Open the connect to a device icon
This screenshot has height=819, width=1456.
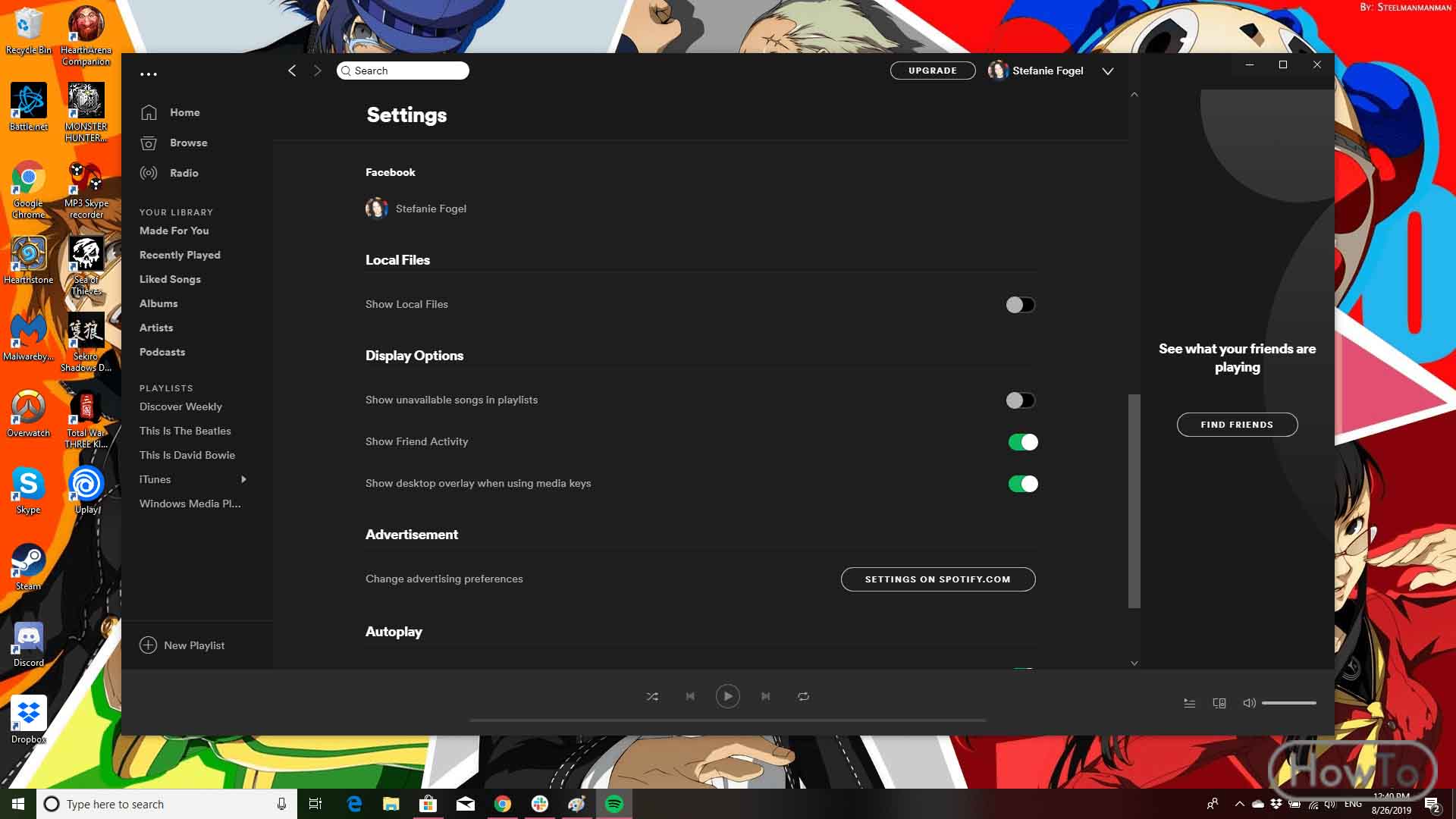1219,703
